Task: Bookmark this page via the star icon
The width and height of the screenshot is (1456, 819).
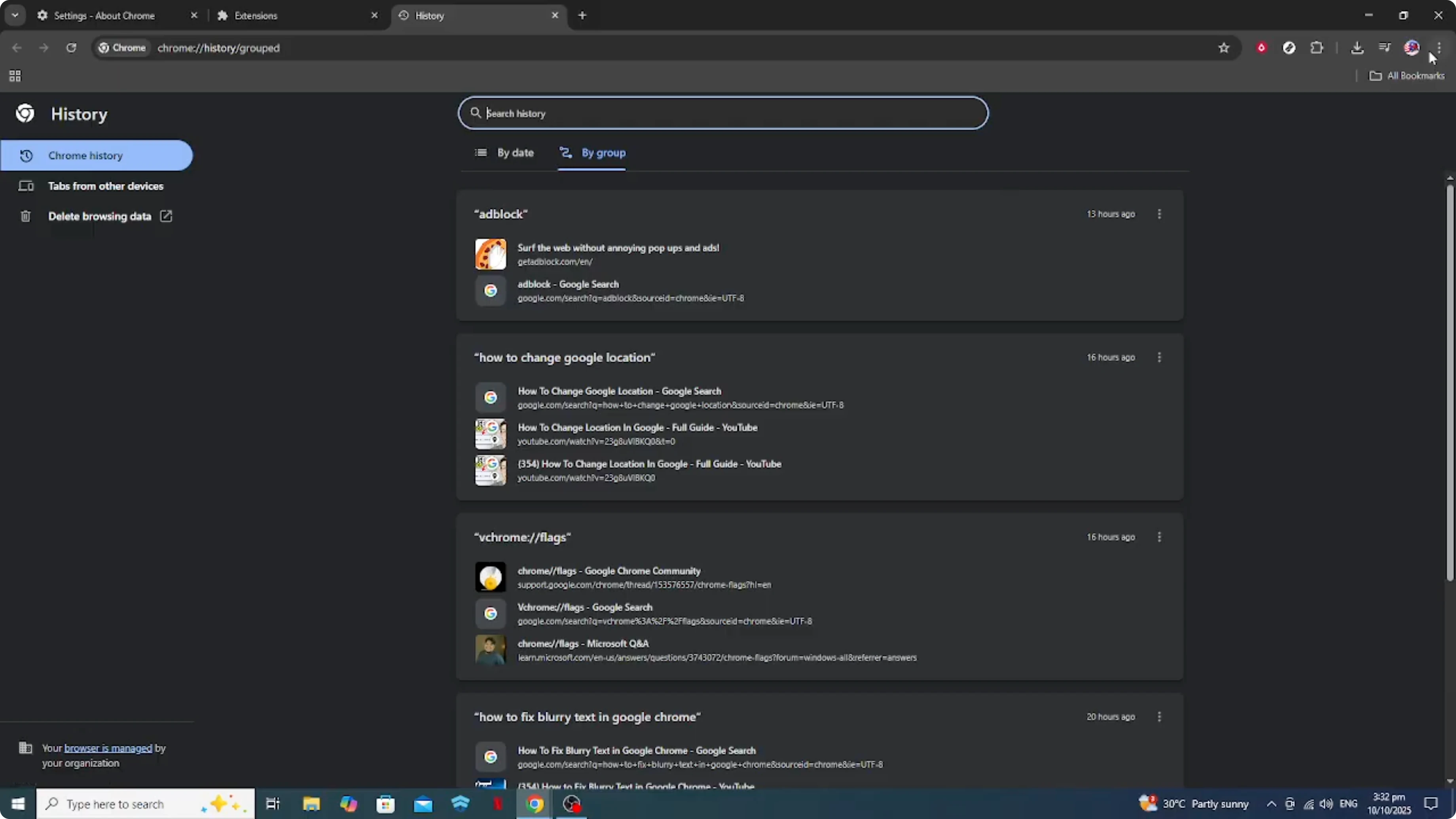Action: coord(1223,47)
